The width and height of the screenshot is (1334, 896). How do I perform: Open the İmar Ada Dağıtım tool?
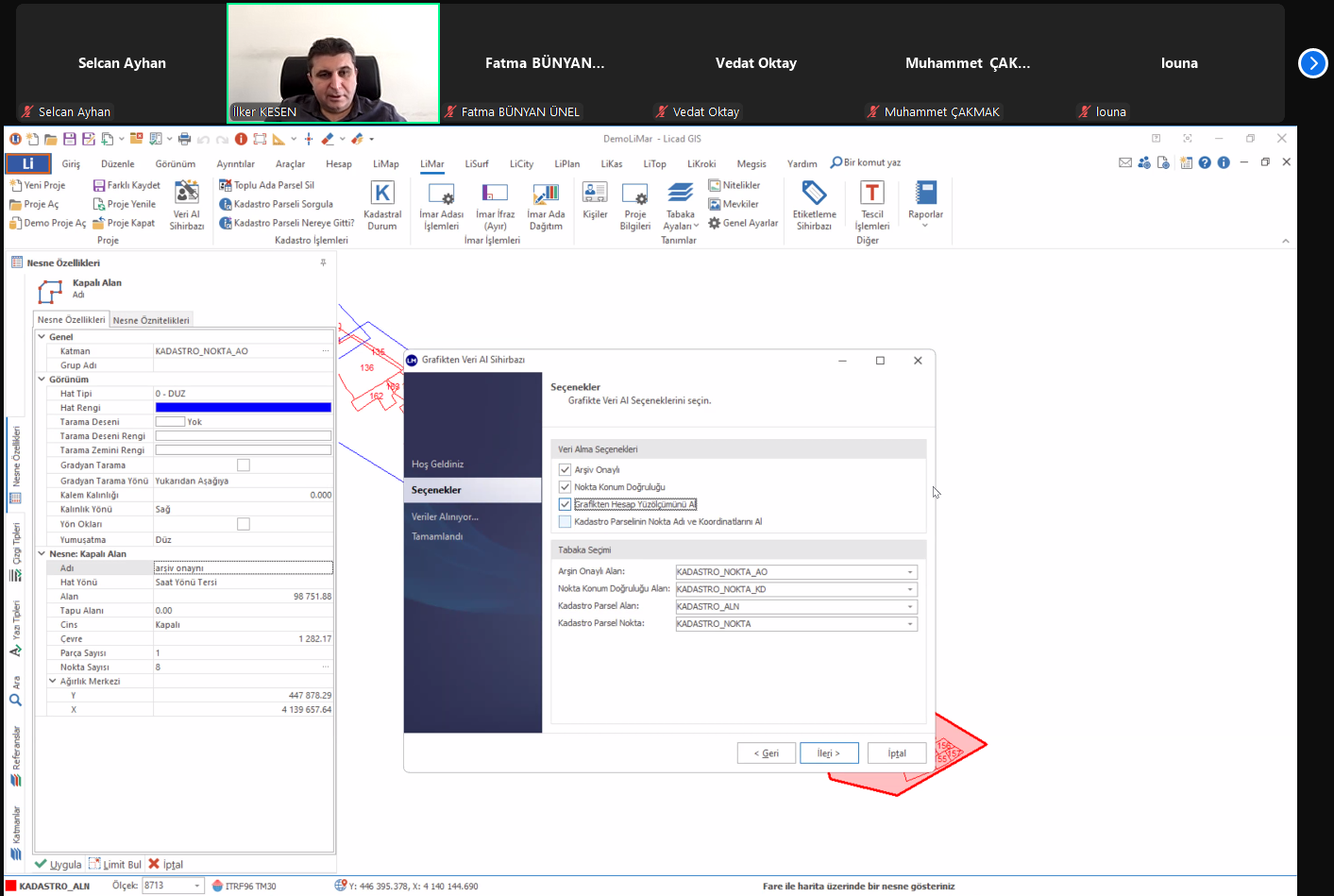coord(546,205)
